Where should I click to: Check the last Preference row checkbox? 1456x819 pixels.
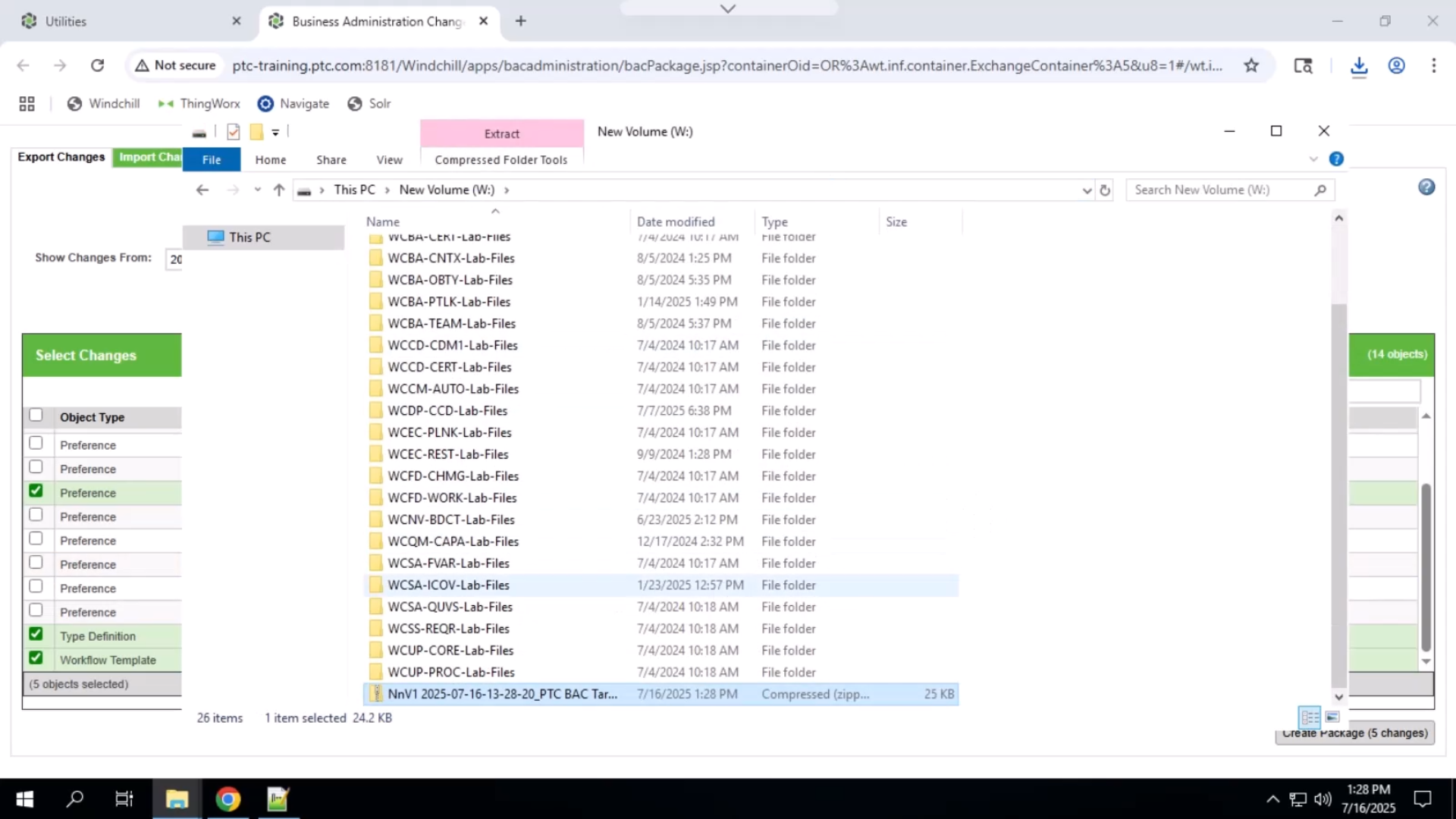(36, 610)
